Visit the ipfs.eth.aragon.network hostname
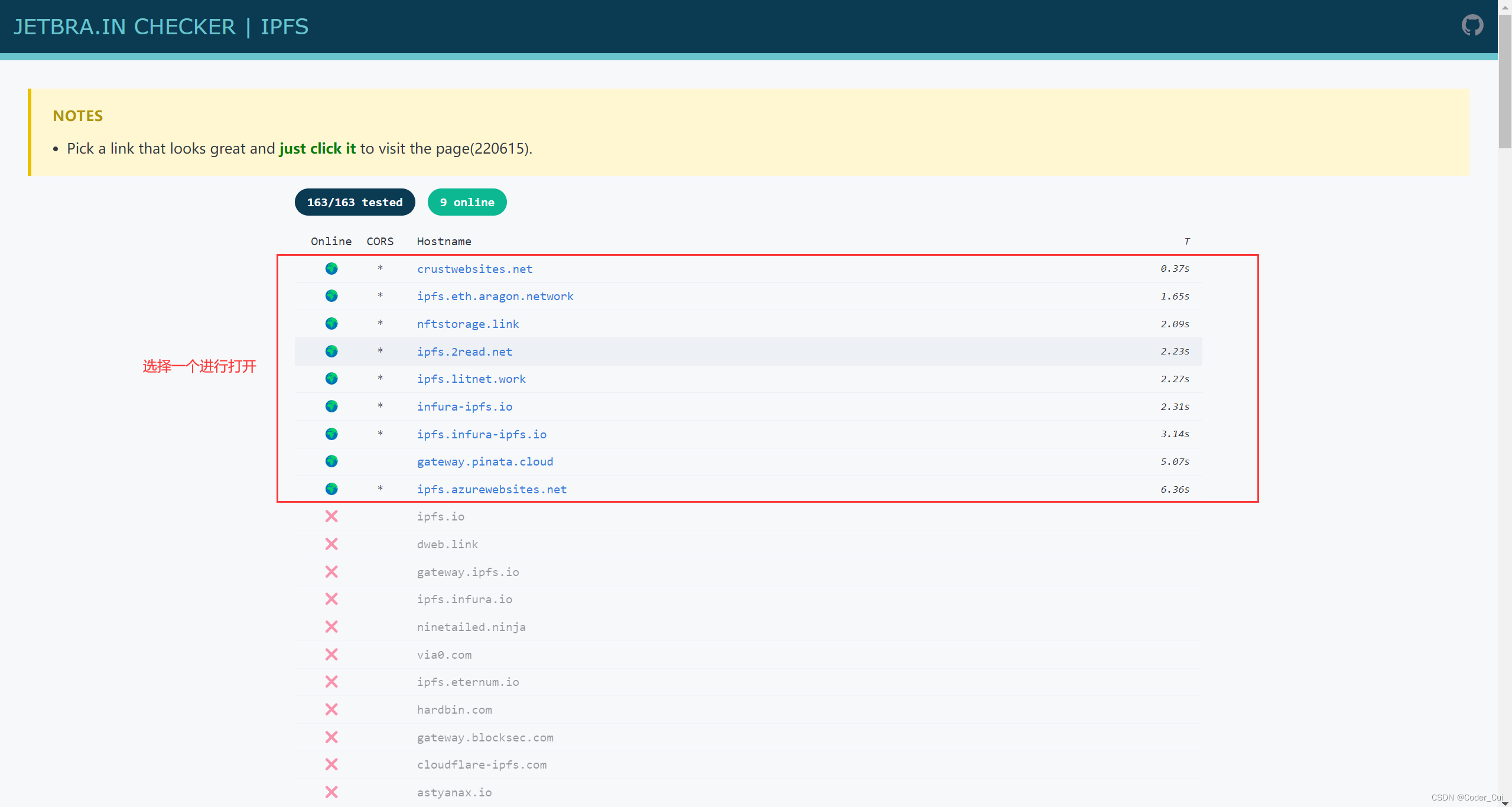The image size is (1512, 807). click(x=495, y=296)
